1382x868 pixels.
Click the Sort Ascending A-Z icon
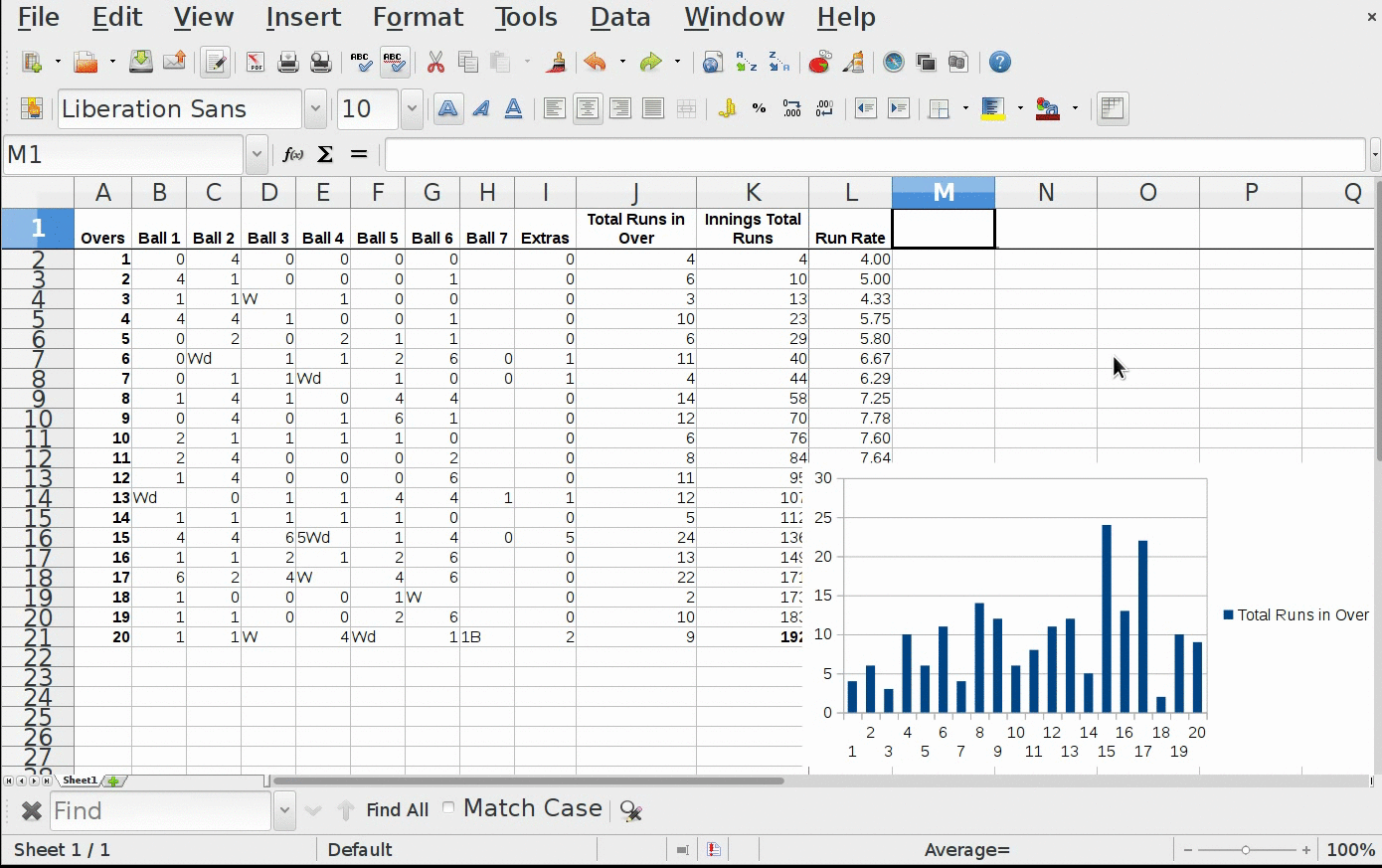(x=746, y=63)
